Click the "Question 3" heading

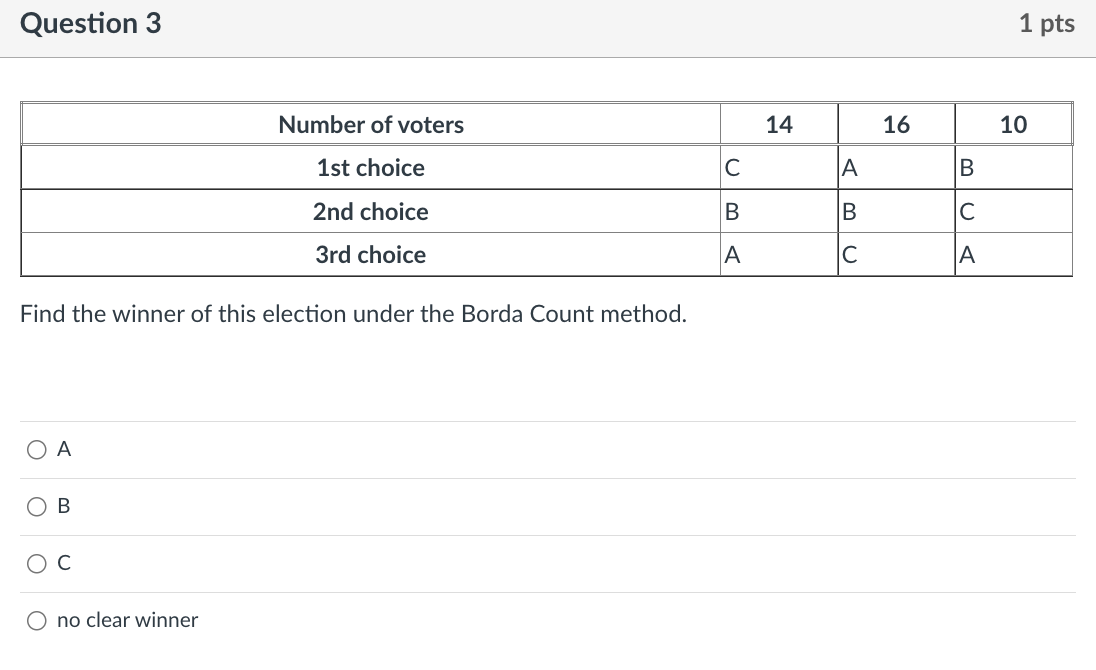pyautogui.click(x=91, y=23)
